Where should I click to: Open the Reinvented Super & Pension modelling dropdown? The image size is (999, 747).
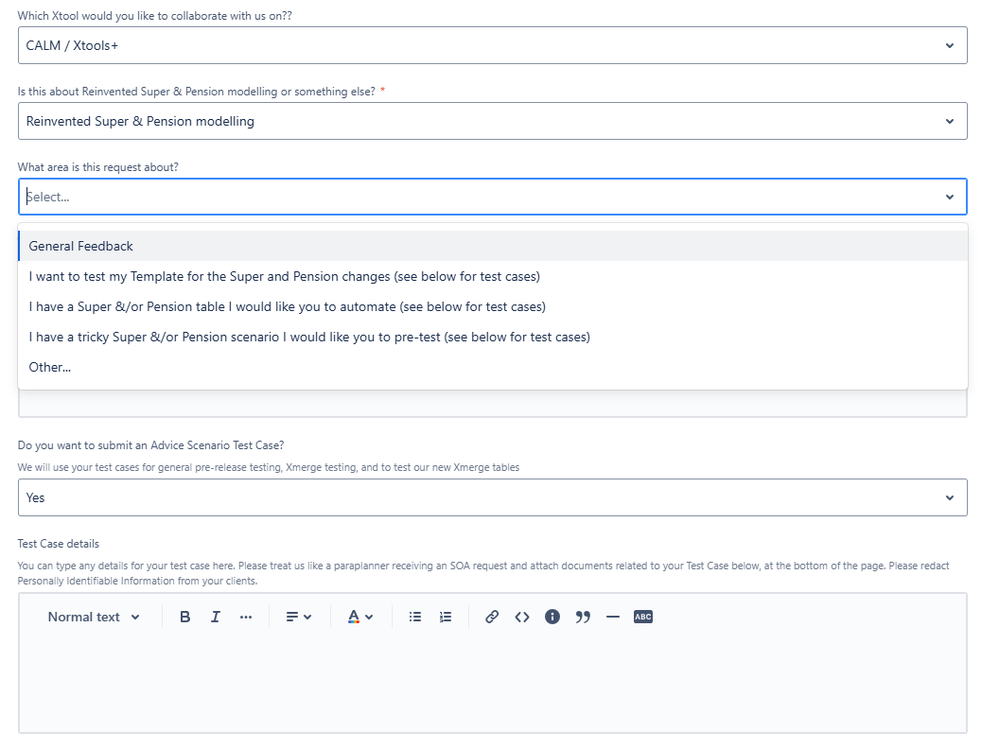click(x=492, y=121)
